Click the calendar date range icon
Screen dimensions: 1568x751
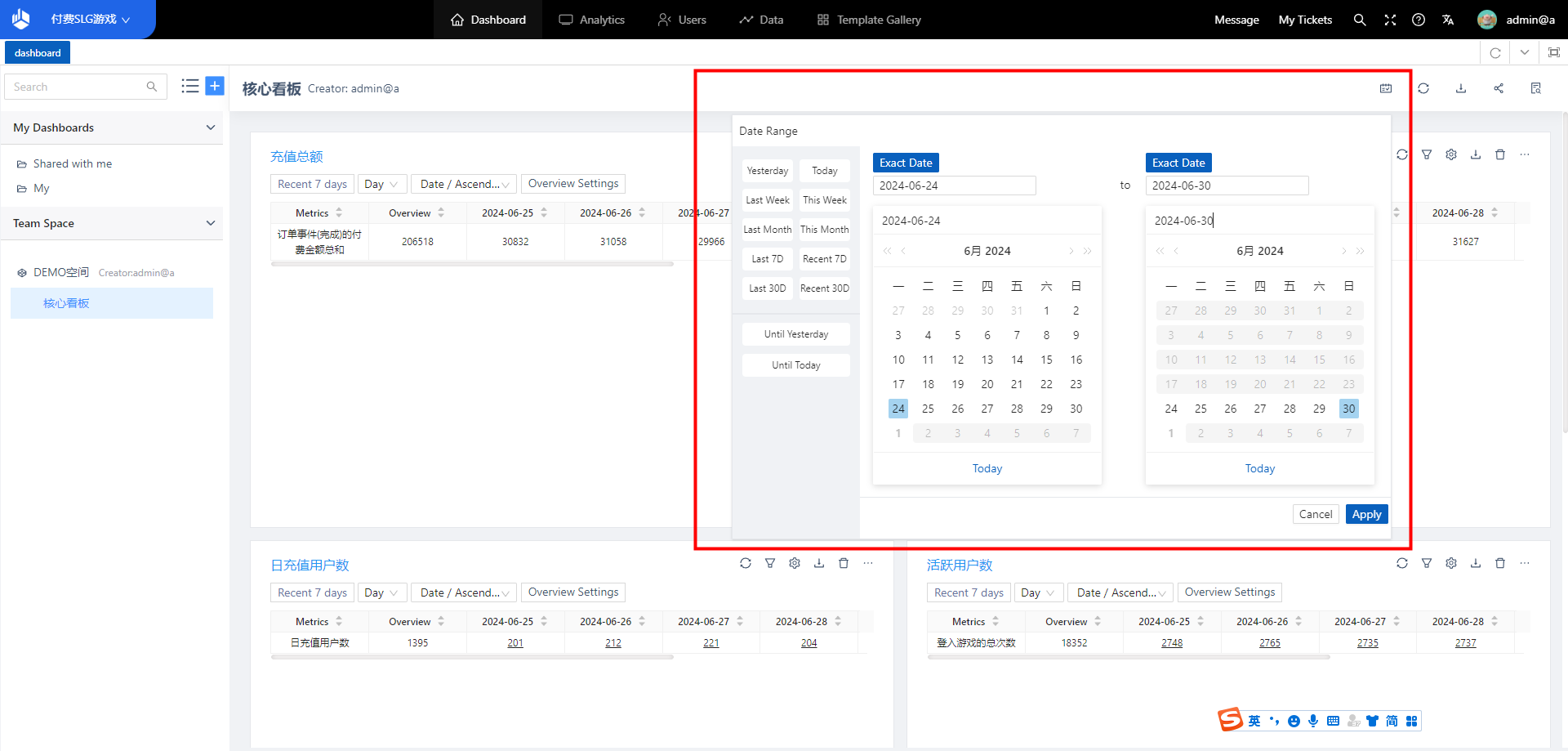point(1386,88)
